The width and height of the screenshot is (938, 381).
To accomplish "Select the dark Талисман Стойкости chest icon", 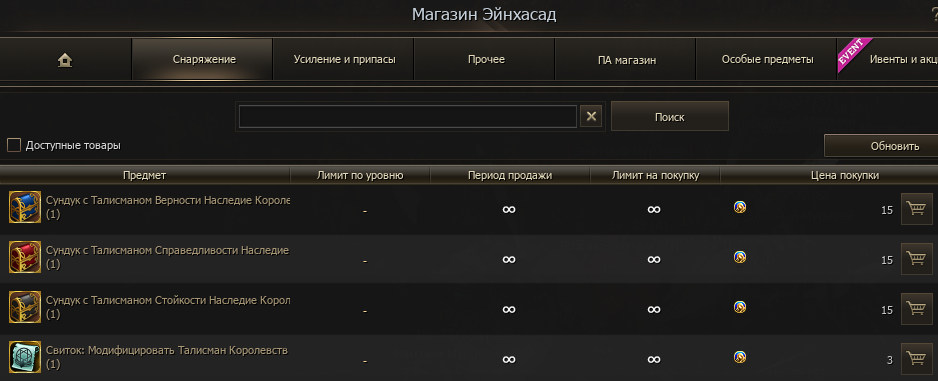I will point(25,307).
